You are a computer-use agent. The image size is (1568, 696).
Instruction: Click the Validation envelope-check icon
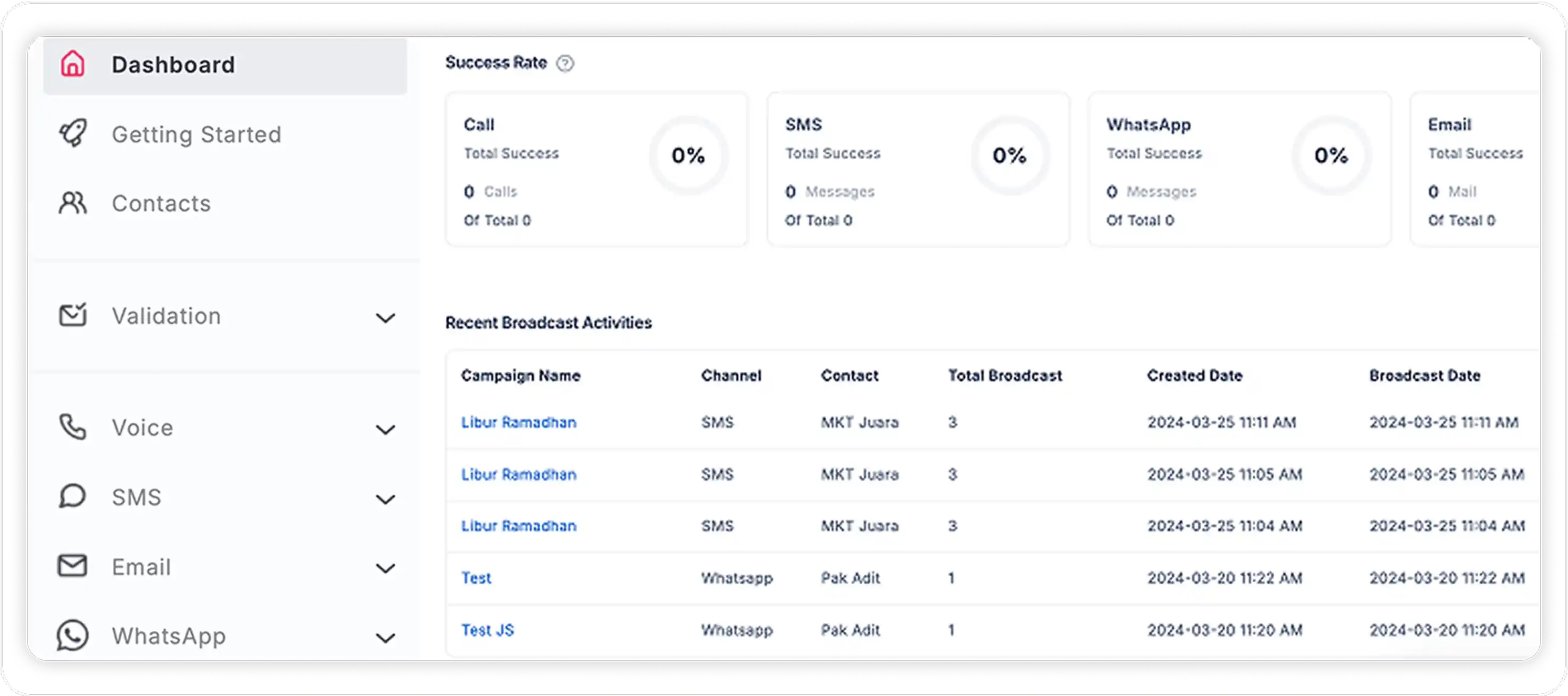click(x=73, y=315)
